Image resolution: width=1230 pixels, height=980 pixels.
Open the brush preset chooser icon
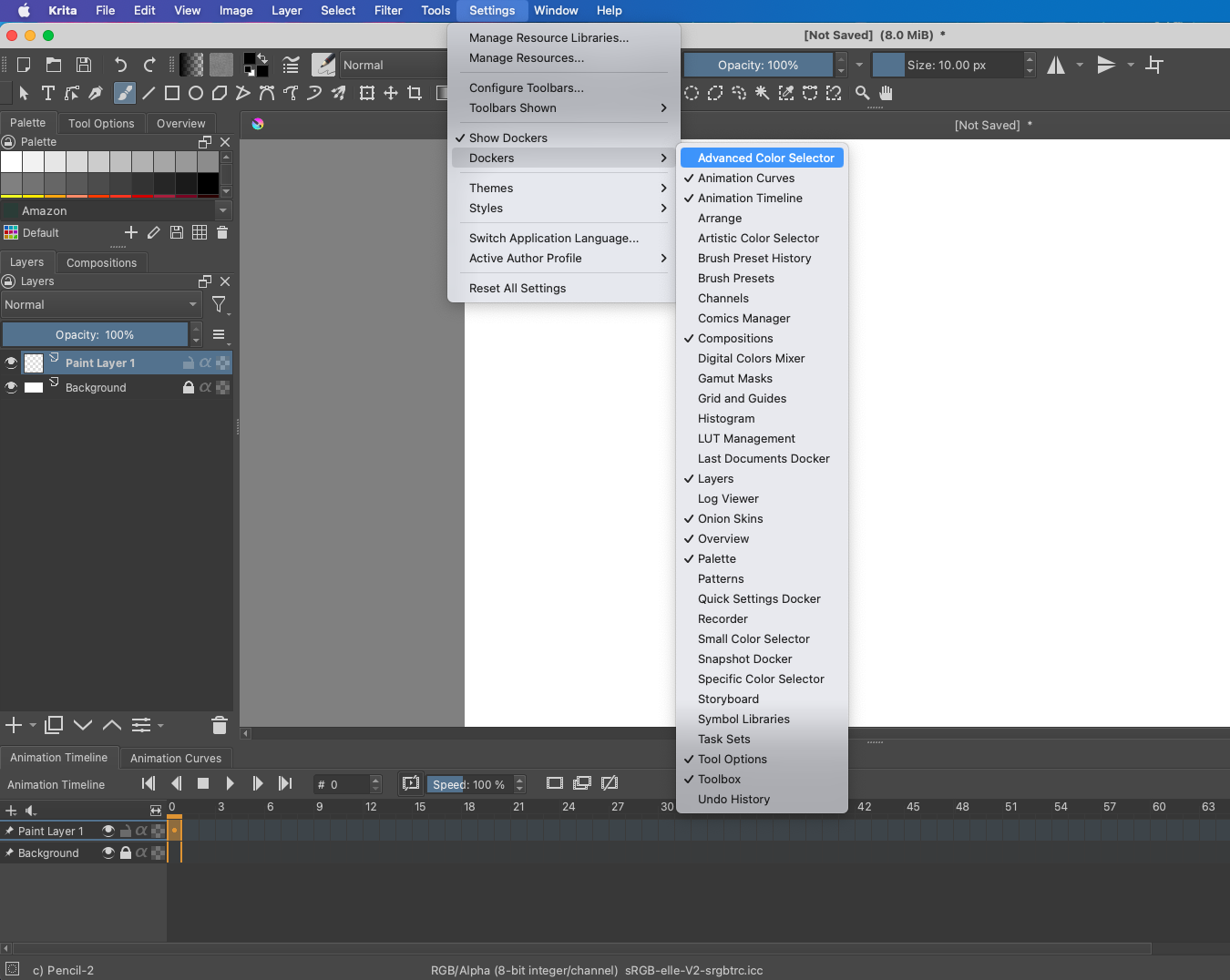323,65
